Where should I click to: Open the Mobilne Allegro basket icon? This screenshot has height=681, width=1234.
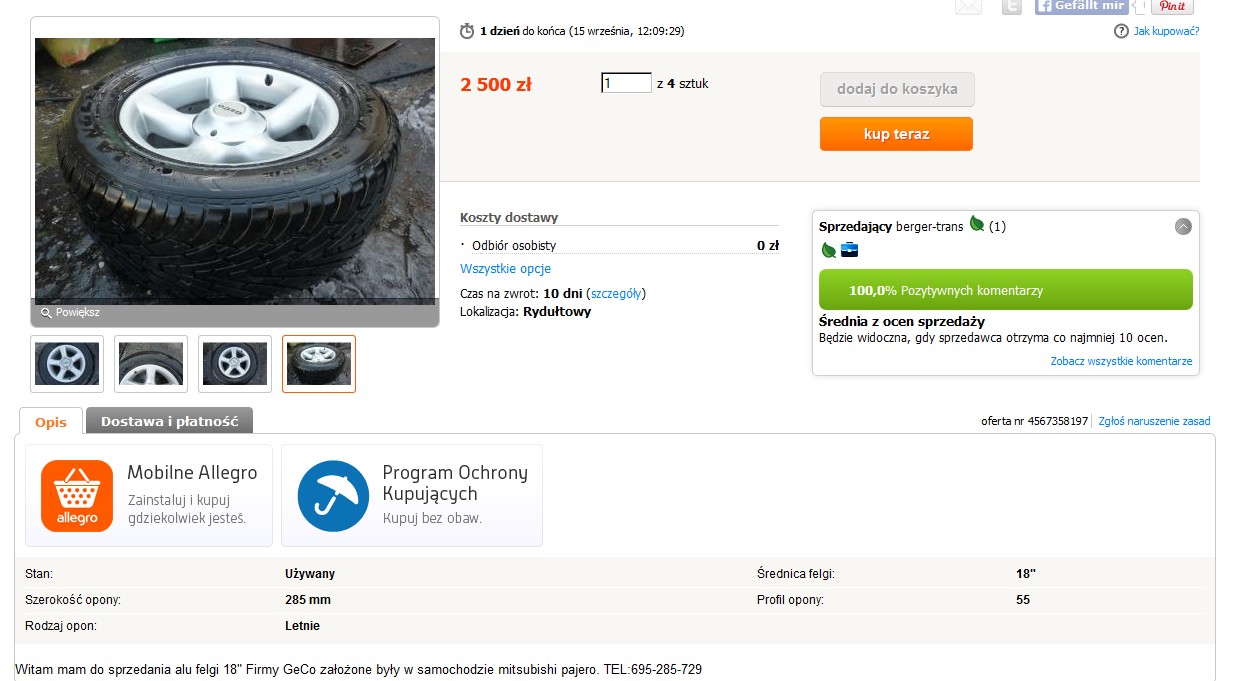pyautogui.click(x=77, y=496)
